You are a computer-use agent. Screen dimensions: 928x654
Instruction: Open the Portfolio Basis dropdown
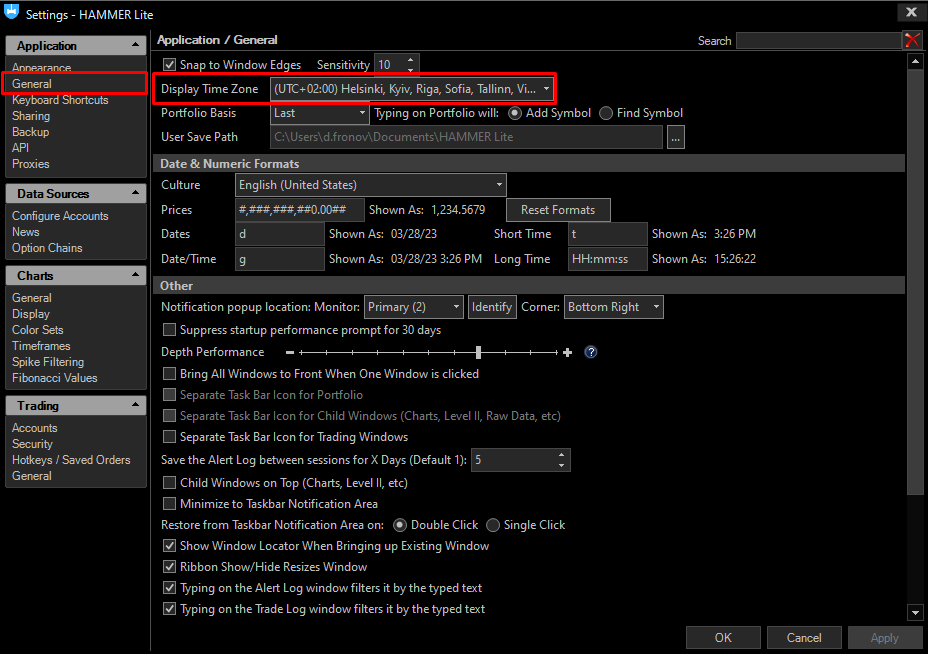point(320,113)
